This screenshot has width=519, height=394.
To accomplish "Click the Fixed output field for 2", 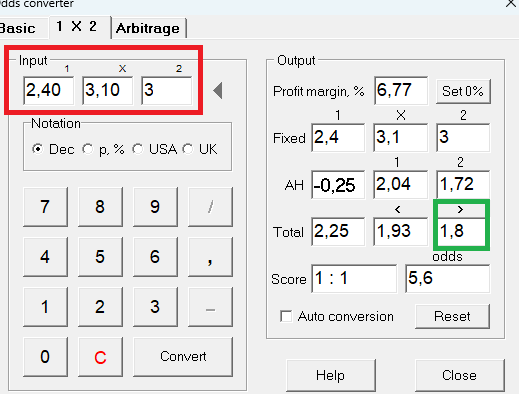I will [463, 137].
